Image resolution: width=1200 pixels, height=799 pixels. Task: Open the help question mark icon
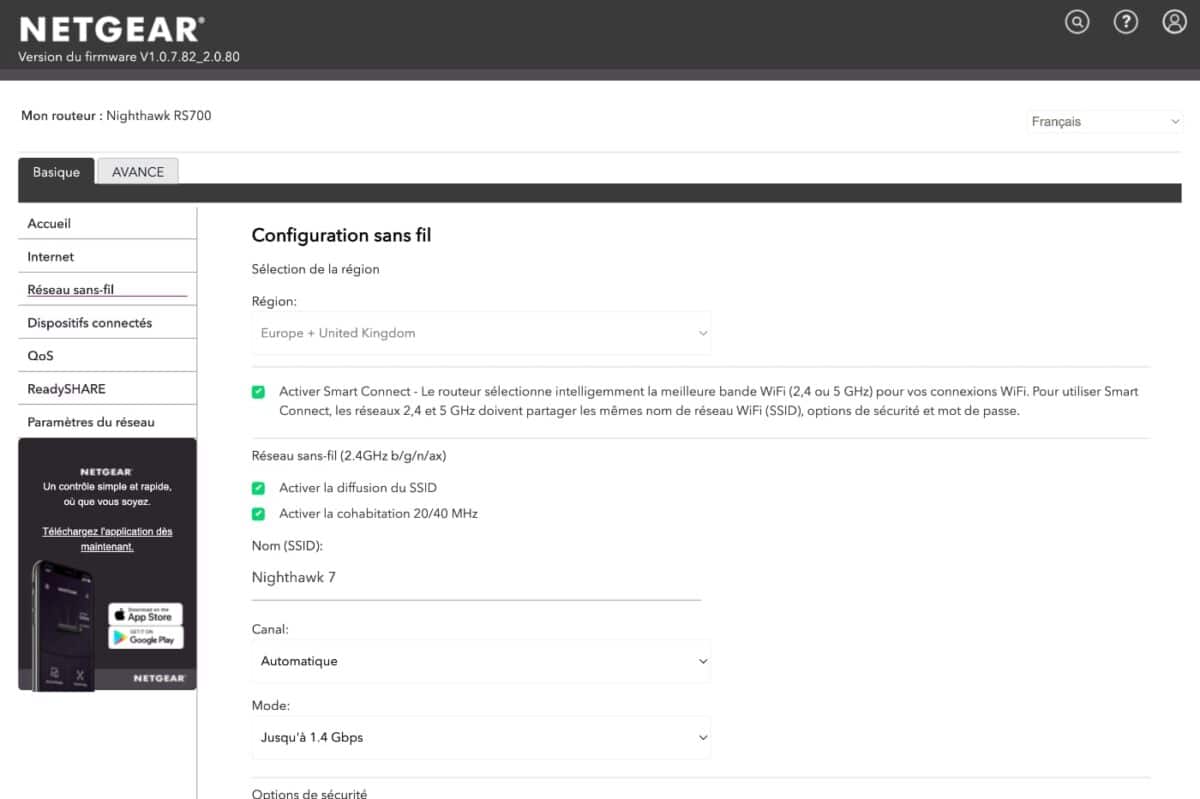click(x=1126, y=22)
